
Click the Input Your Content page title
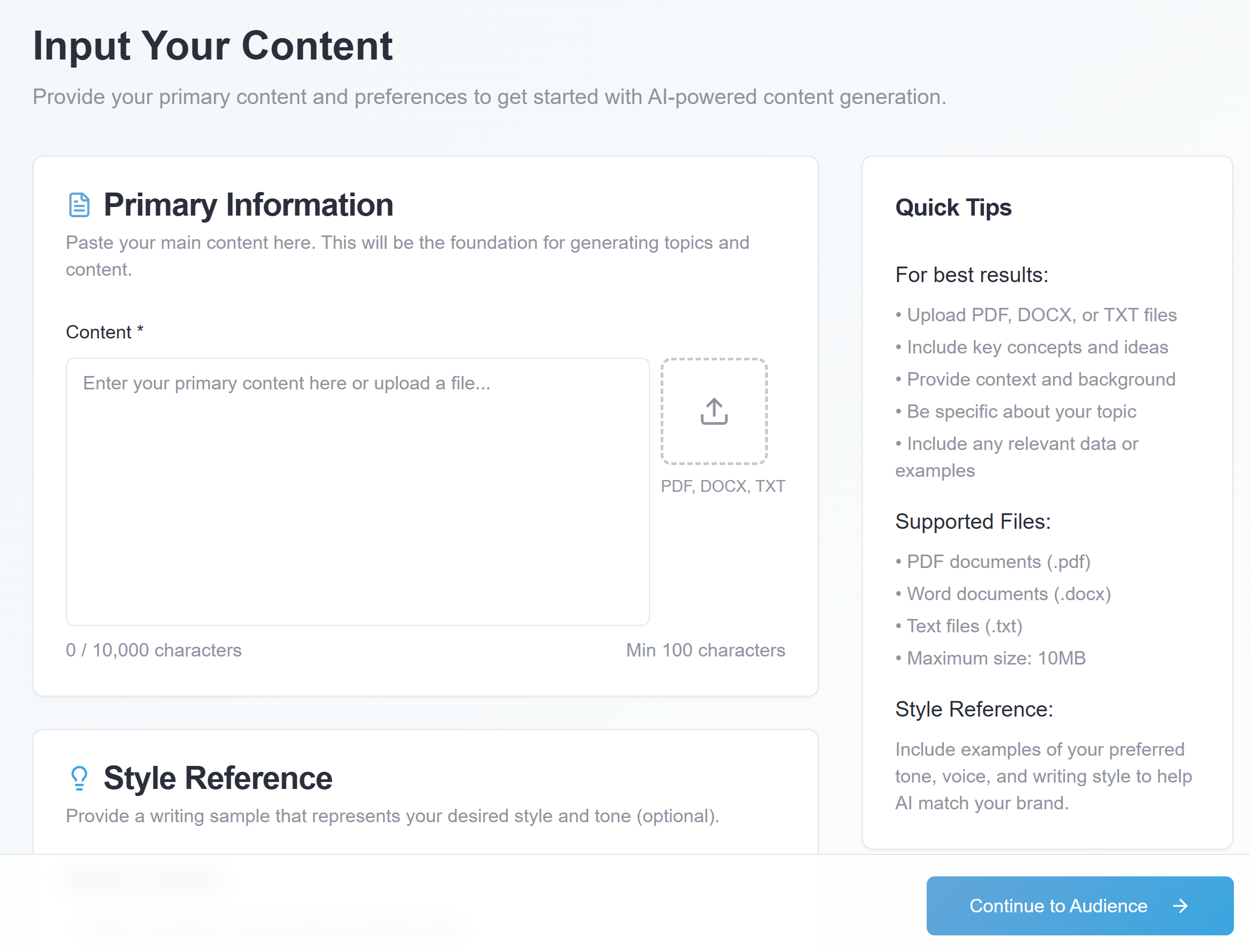[212, 46]
